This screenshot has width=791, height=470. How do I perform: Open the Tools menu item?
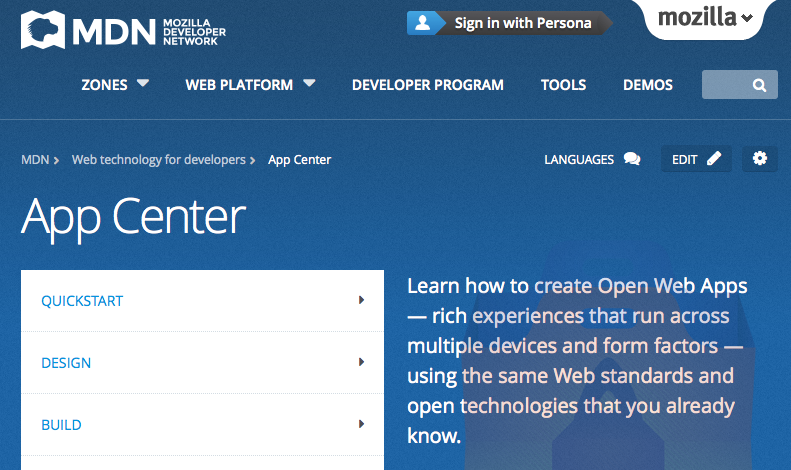tap(563, 85)
